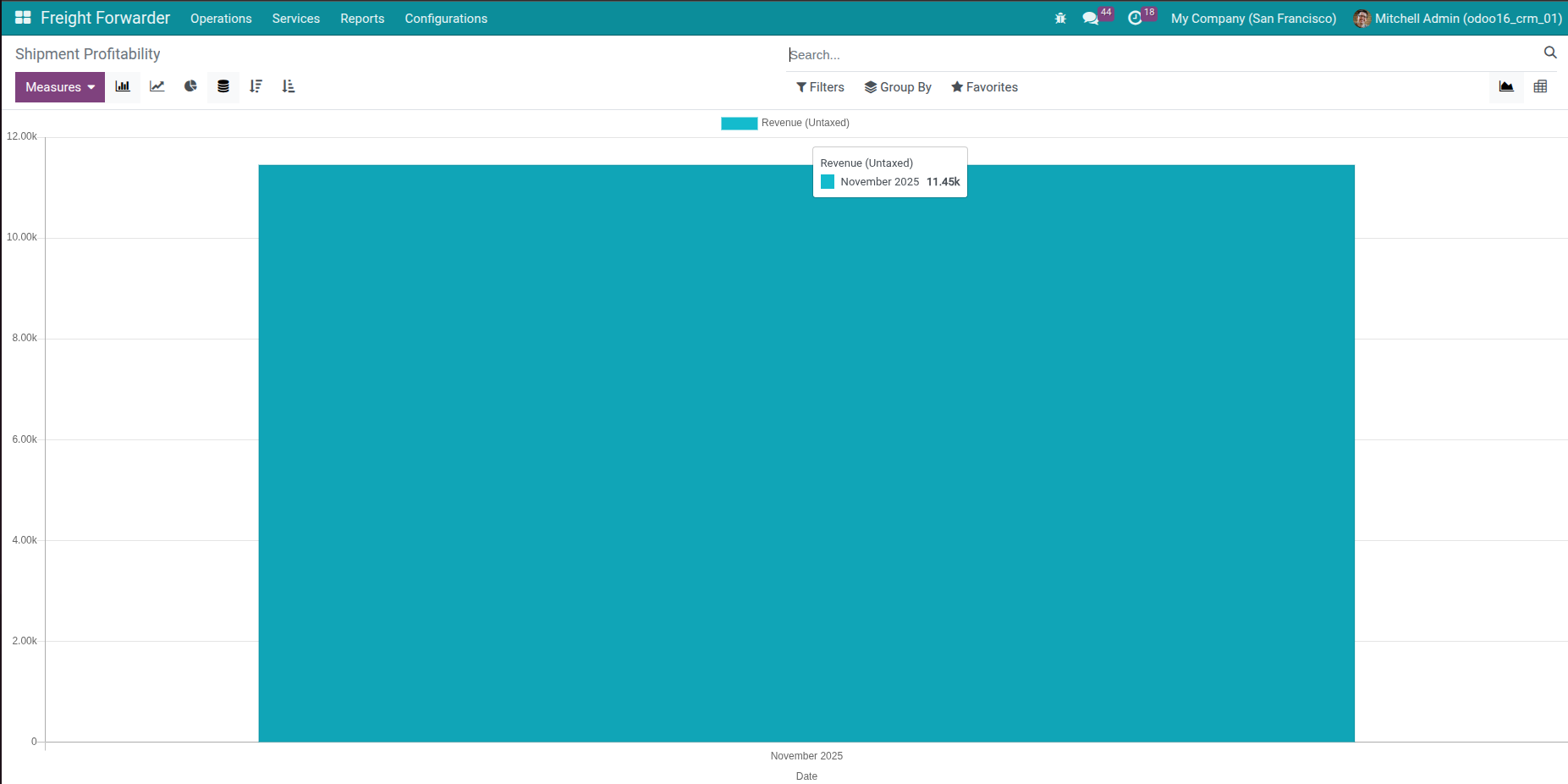Sort chart in ascending order

coord(289,86)
